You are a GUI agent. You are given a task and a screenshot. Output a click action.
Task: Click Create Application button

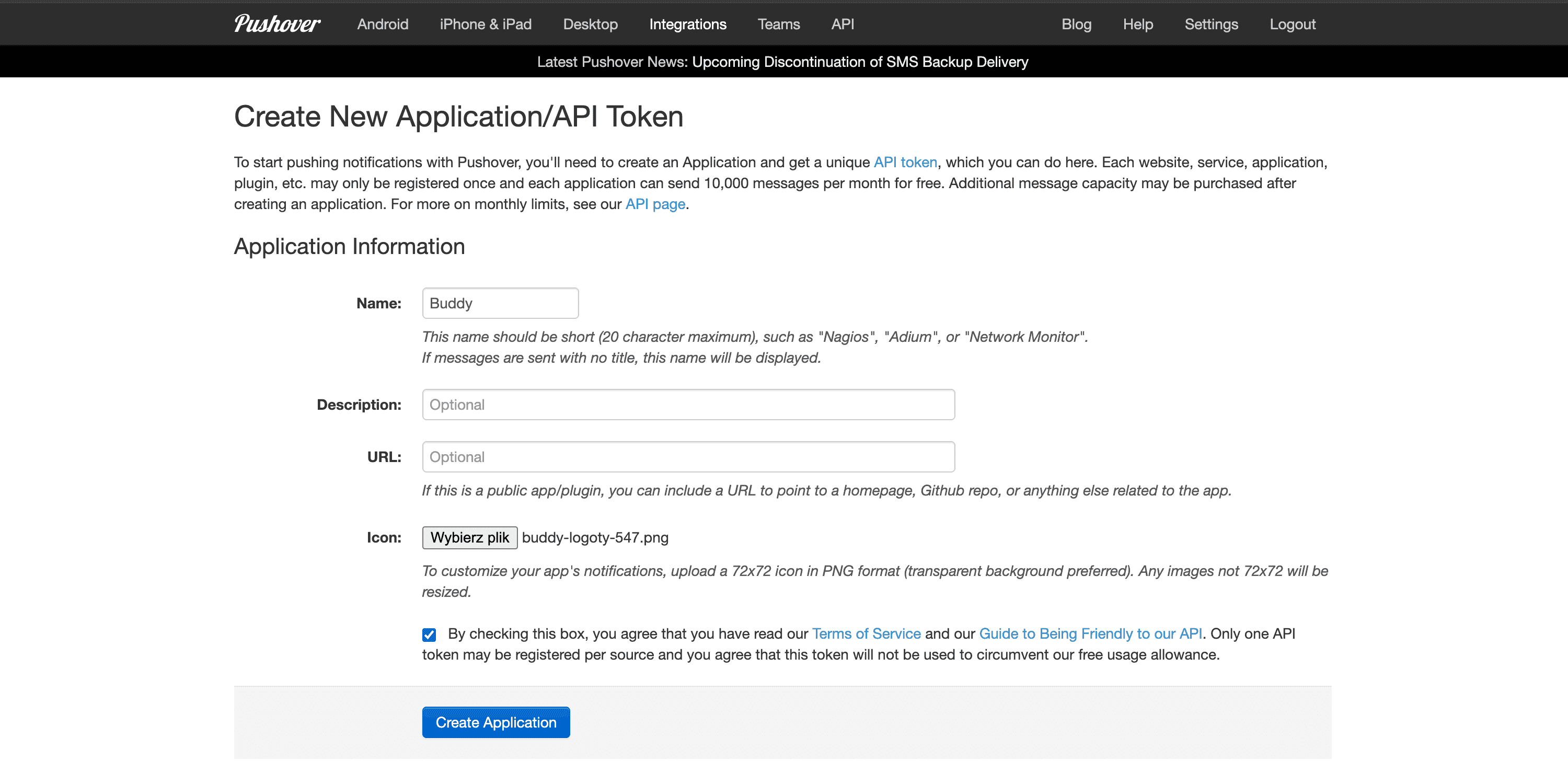point(496,722)
